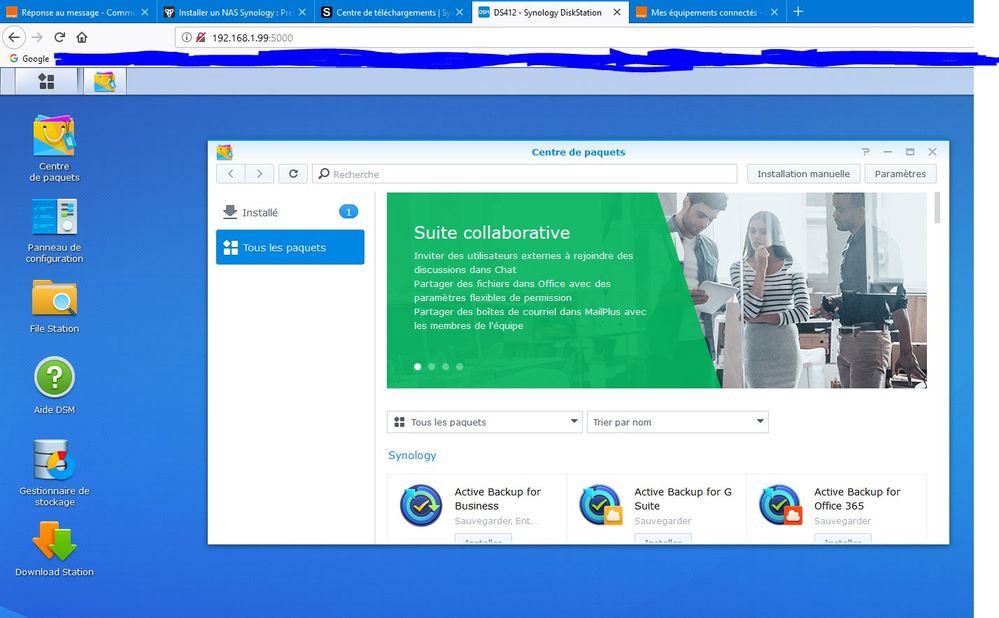Open Panneau de configuration desktop icon
The width and height of the screenshot is (999, 618).
[54, 218]
